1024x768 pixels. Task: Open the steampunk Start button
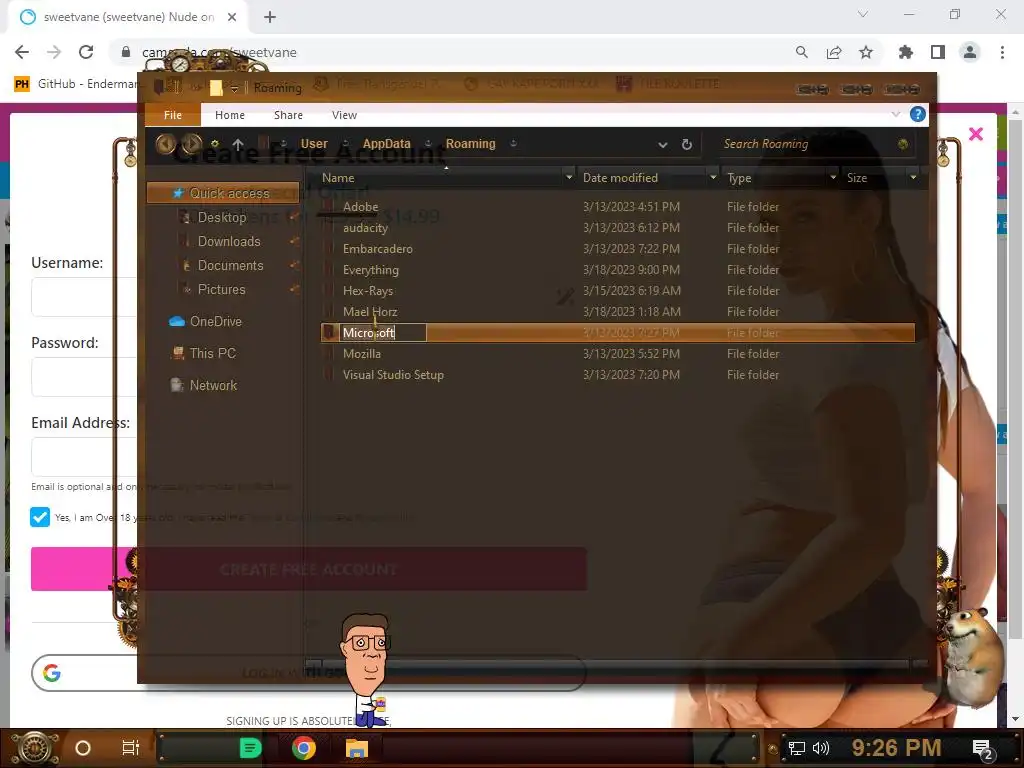[35, 748]
